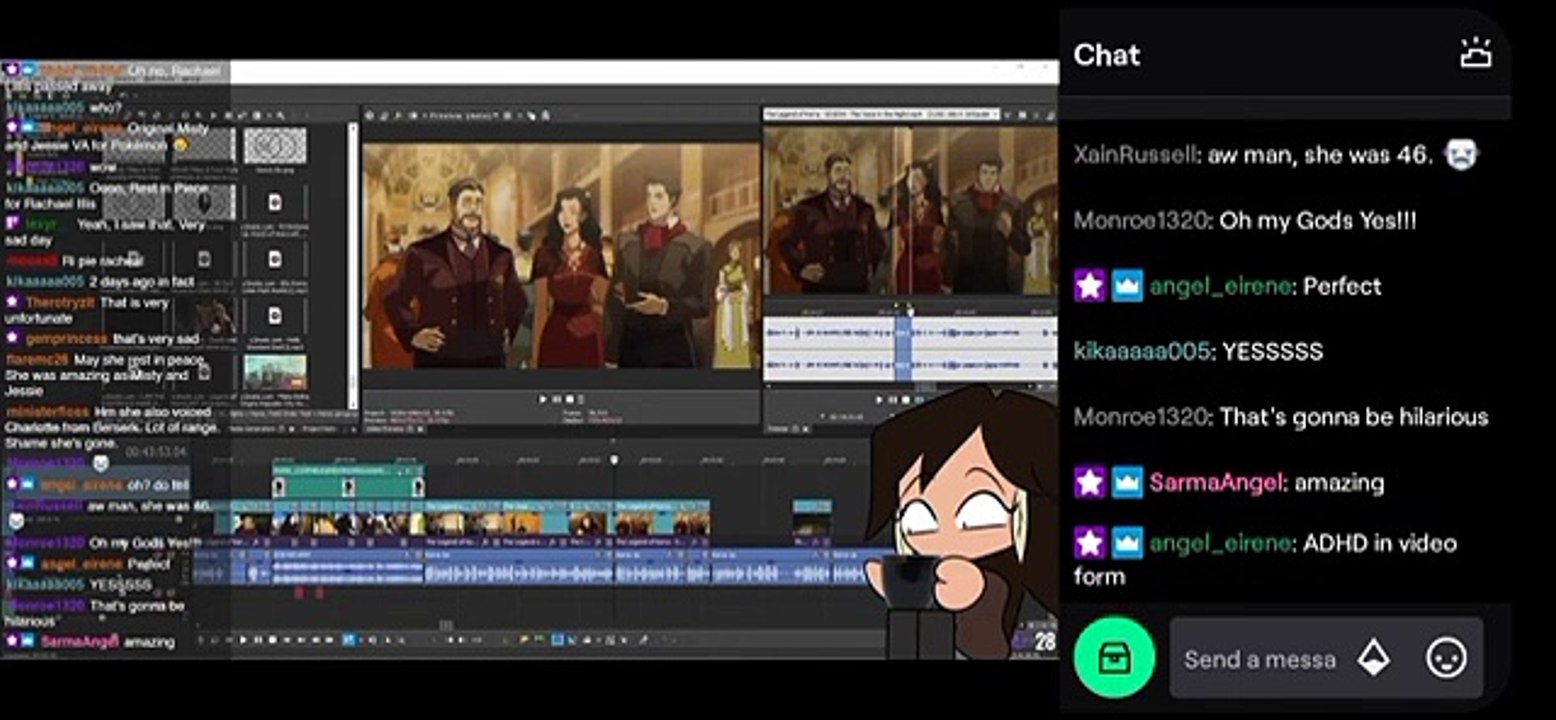
Task: Tap star badge beside 'ADHD in video' message
Action: [1089, 543]
